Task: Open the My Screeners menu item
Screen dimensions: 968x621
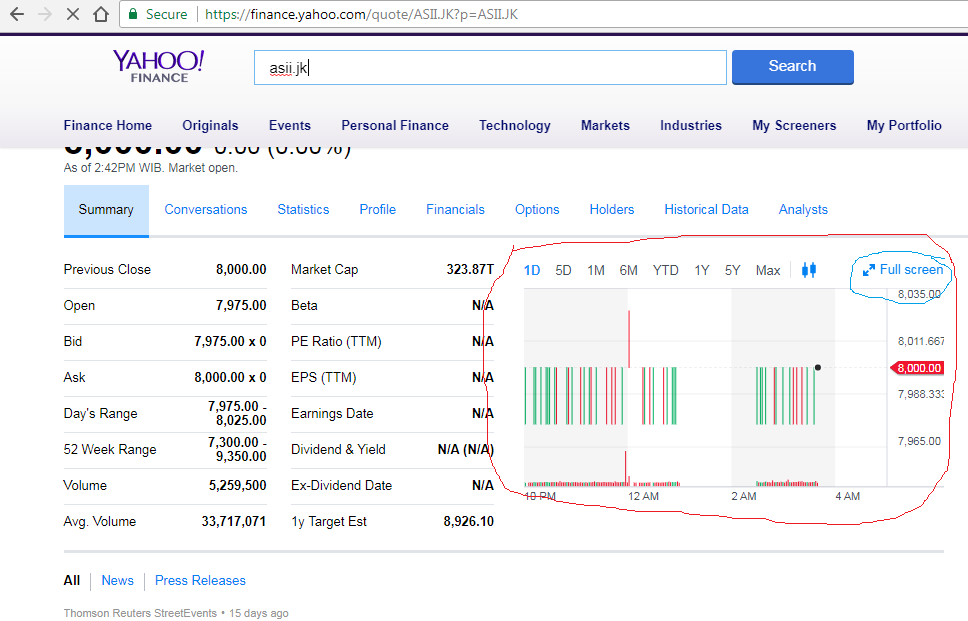Action: pos(794,125)
